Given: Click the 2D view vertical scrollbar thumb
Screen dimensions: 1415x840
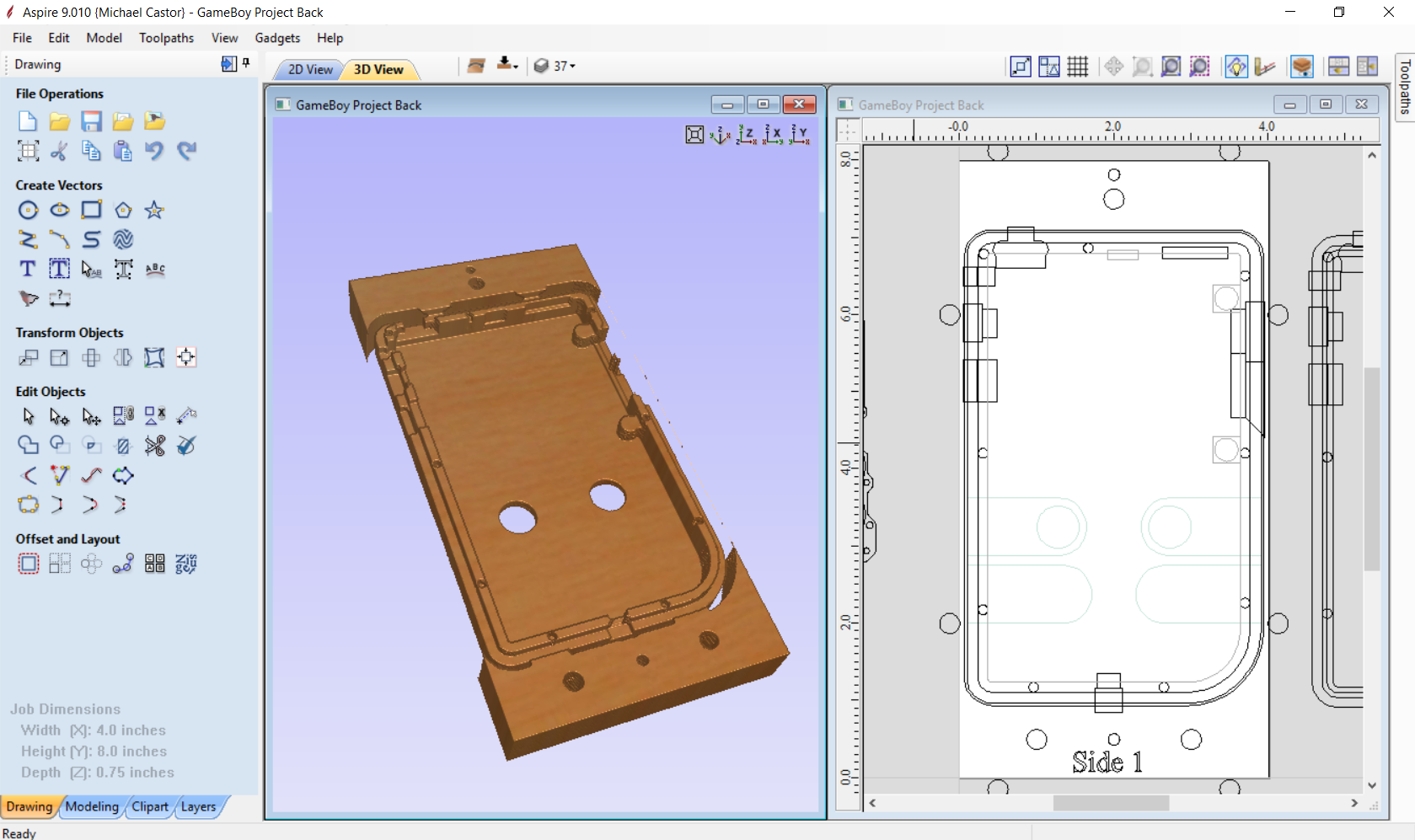Looking at the screenshot, I should tap(1372, 468).
